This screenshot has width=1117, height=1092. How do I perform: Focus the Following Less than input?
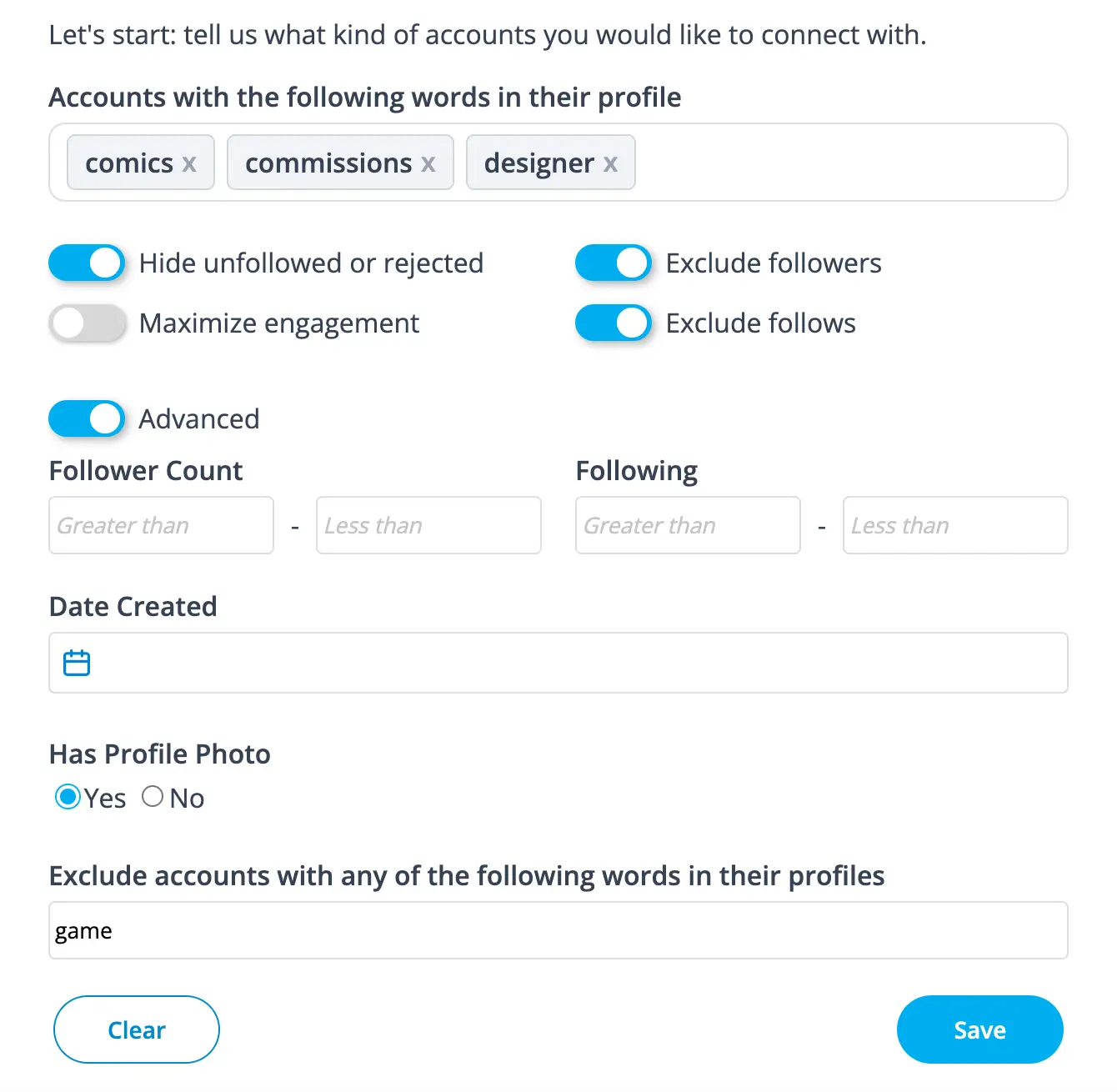[955, 525]
